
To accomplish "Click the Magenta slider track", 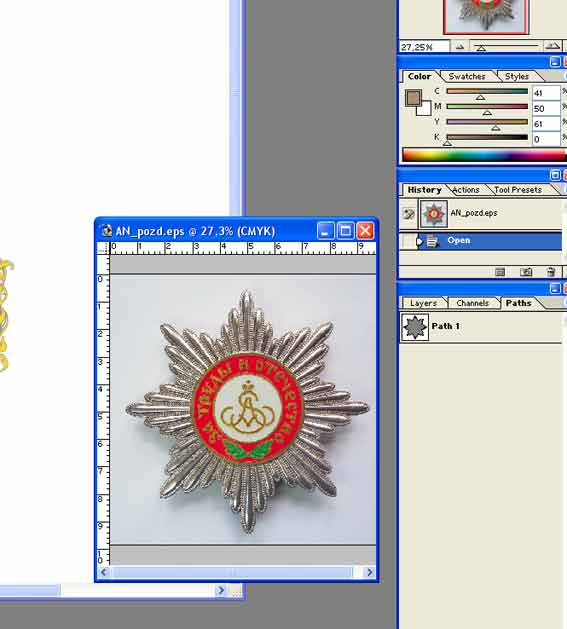I will [487, 107].
